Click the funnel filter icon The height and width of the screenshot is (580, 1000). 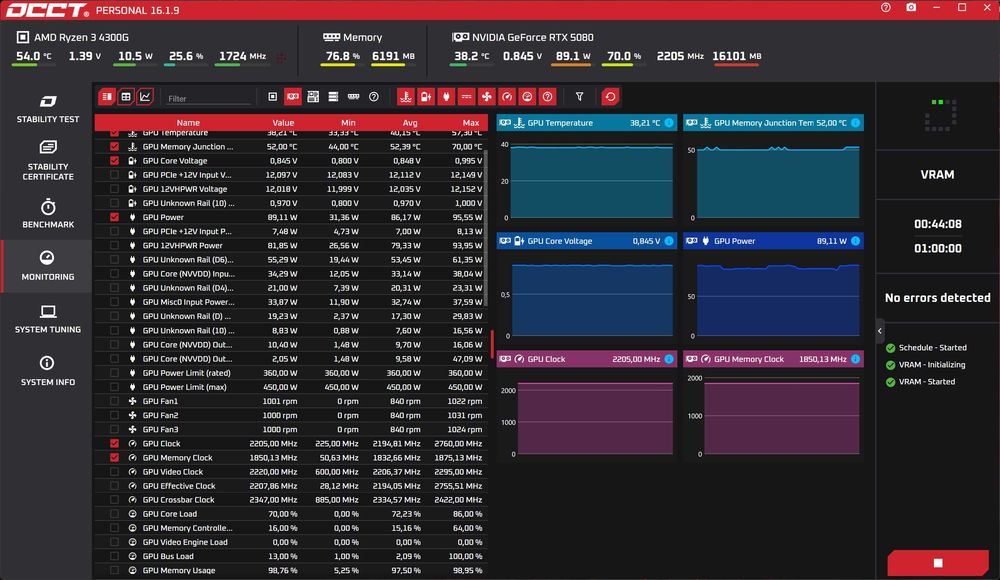(x=579, y=97)
